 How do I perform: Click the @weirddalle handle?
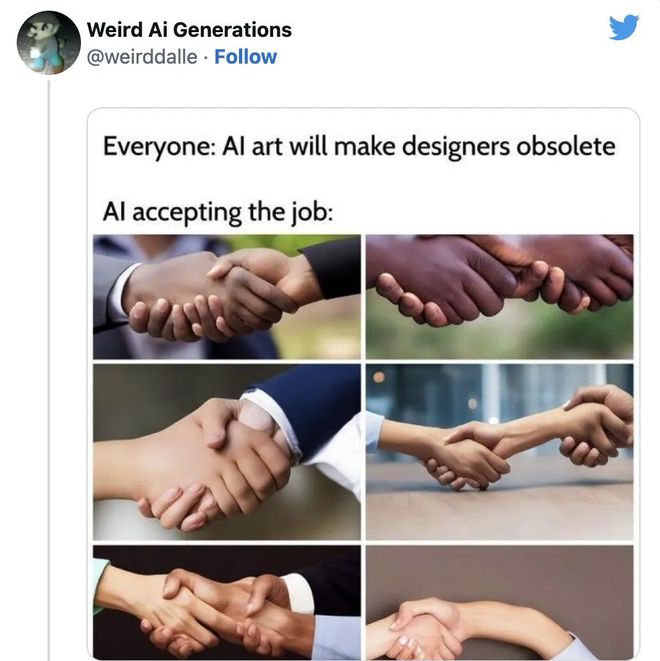(142, 57)
